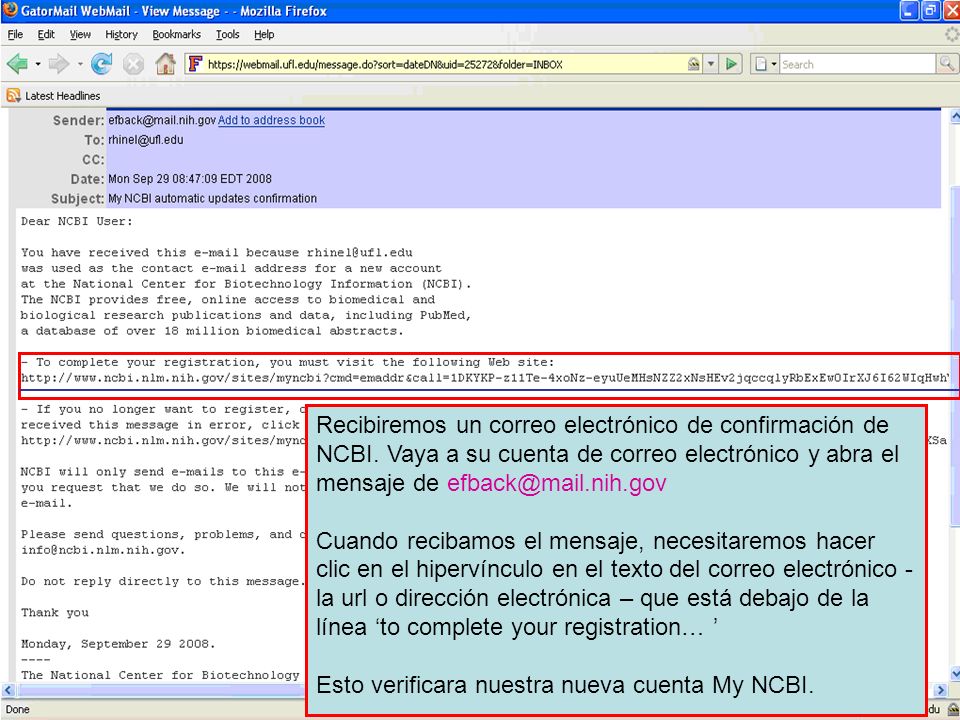960x720 pixels.
Task: Click the horizontal scrollbar right arrow
Action: coord(940,690)
